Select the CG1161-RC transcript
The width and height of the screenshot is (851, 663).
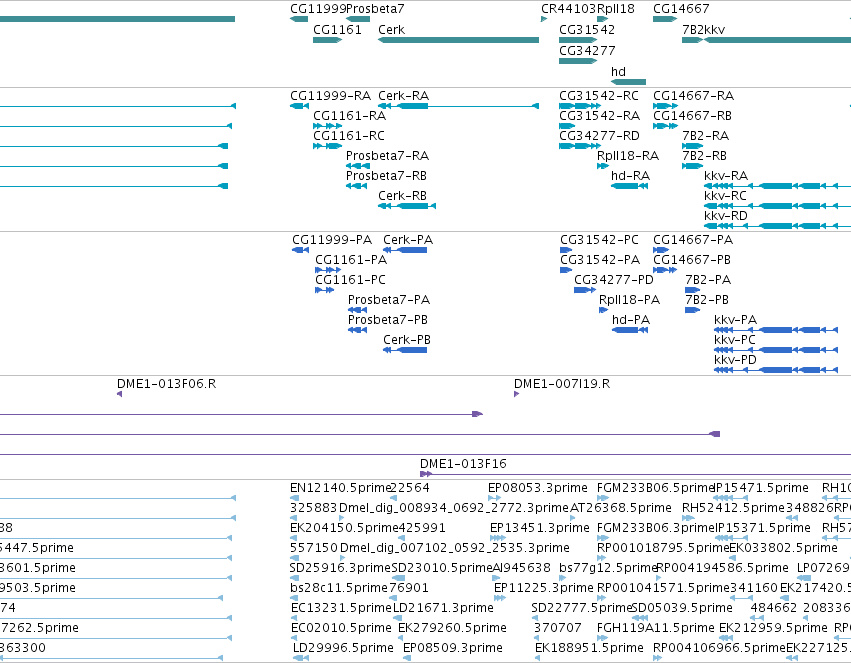point(327,146)
